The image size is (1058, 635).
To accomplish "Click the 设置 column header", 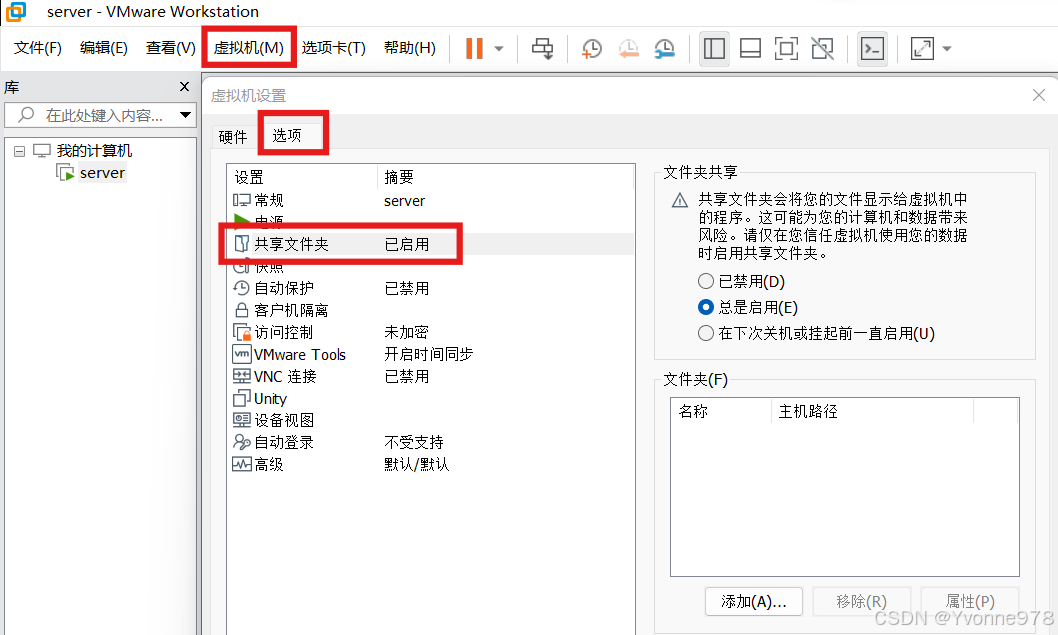I will pos(302,177).
